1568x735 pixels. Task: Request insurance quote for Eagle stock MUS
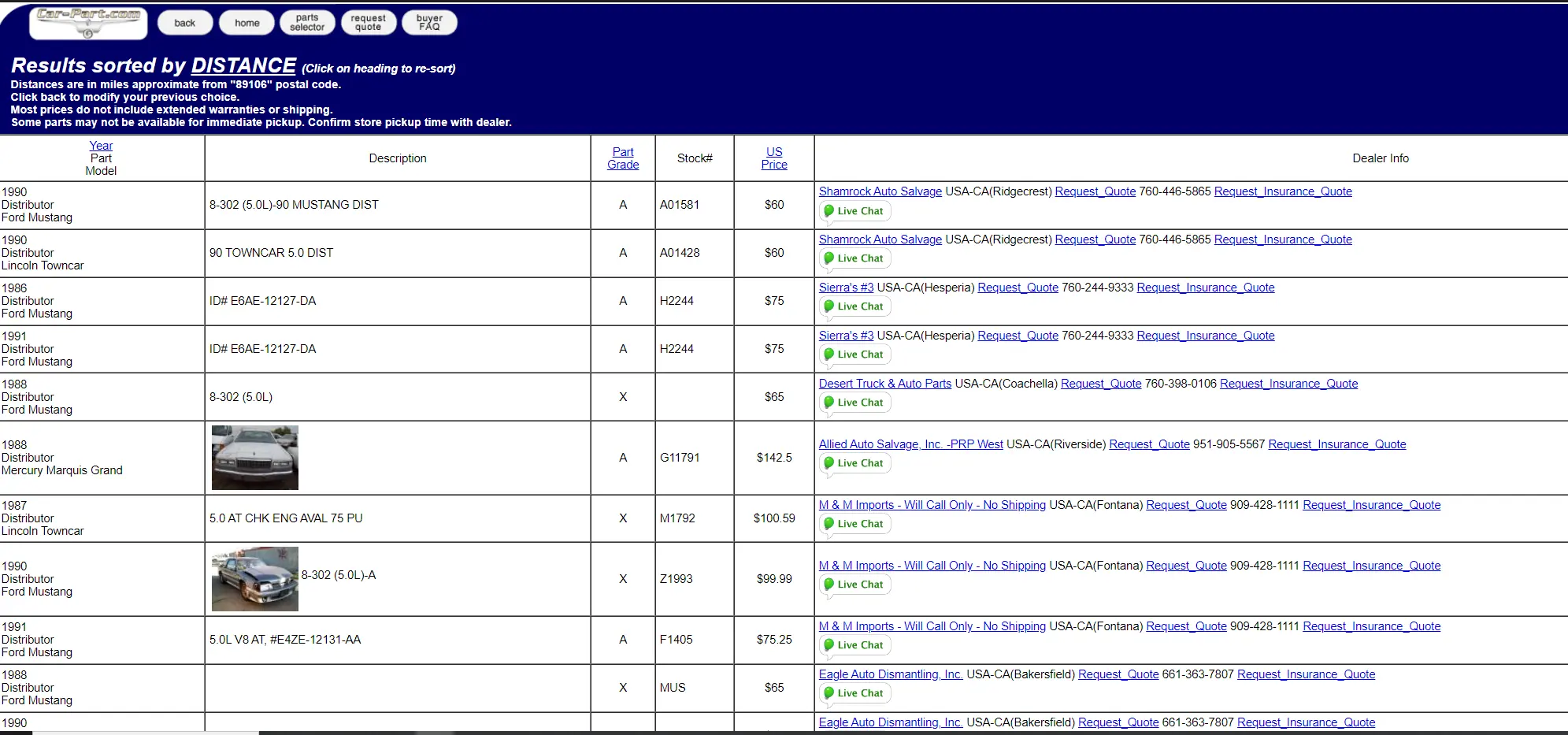pos(1307,674)
